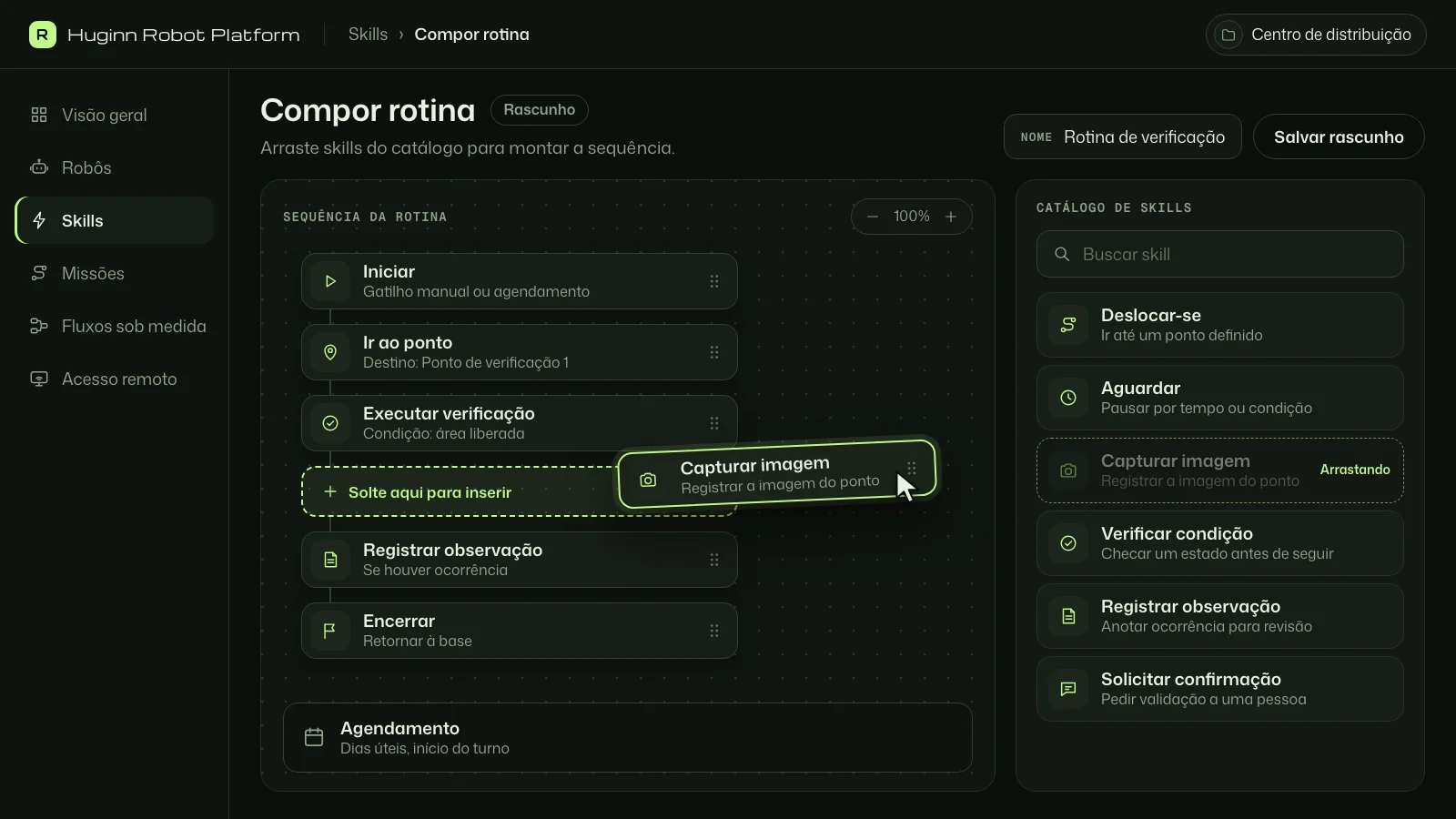Select the Deslocar-se catalog skill title

point(1151,315)
